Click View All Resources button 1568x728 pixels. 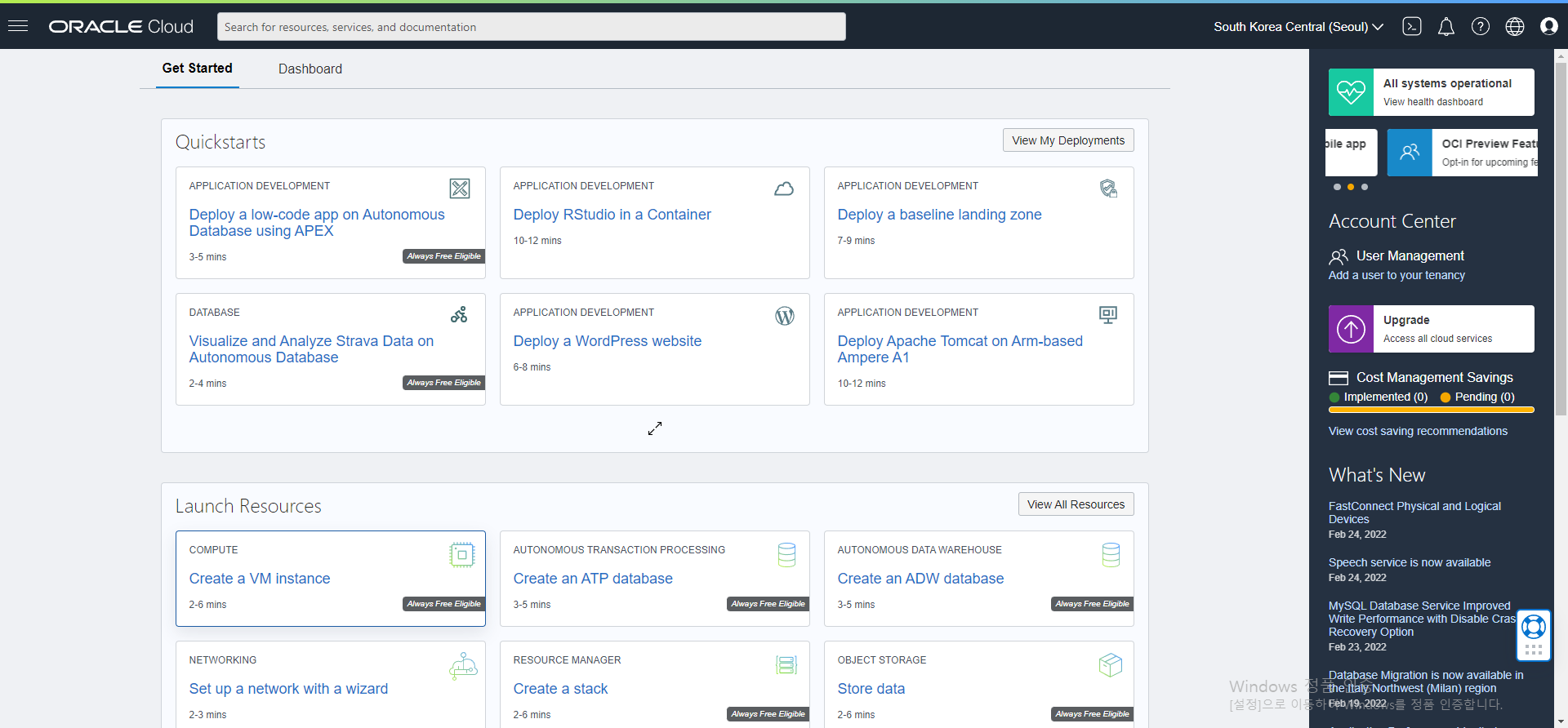pyautogui.click(x=1076, y=504)
